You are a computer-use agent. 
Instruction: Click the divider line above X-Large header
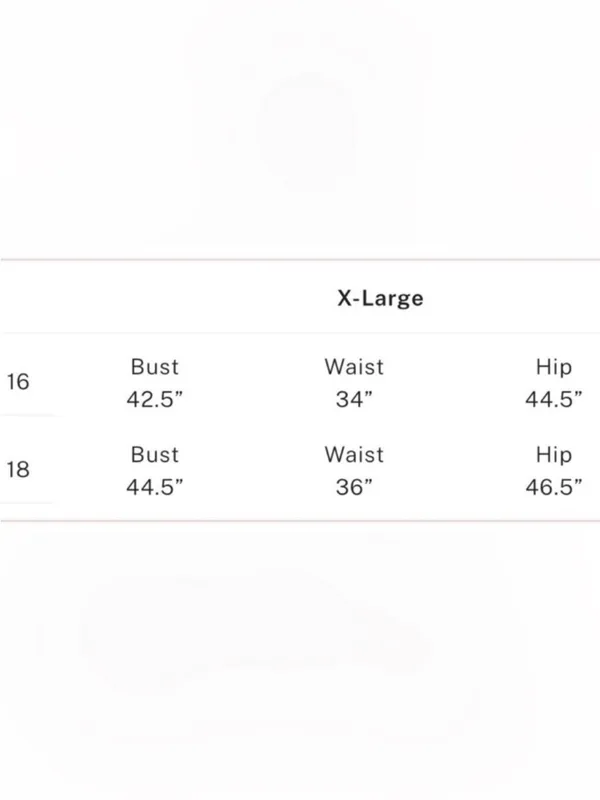(300, 260)
